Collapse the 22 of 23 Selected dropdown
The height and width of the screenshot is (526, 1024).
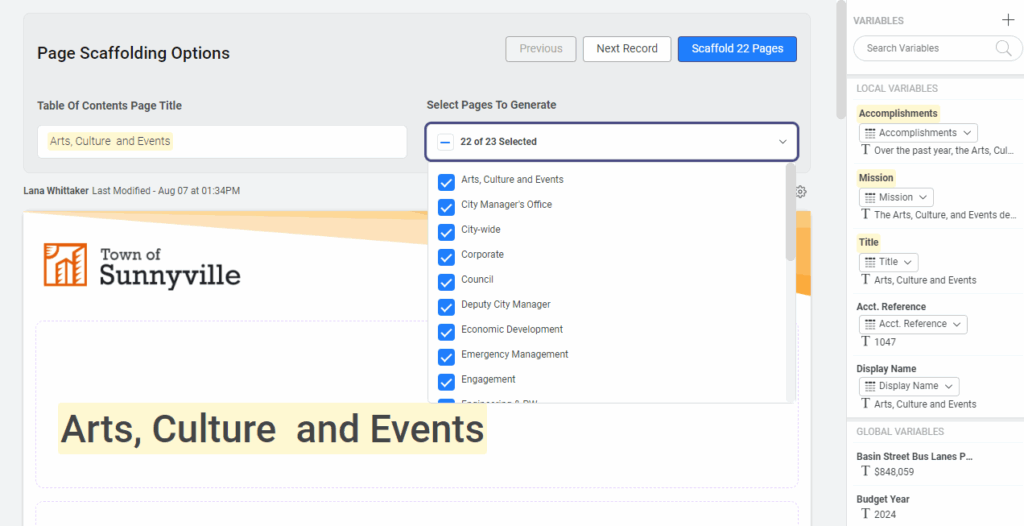782,142
